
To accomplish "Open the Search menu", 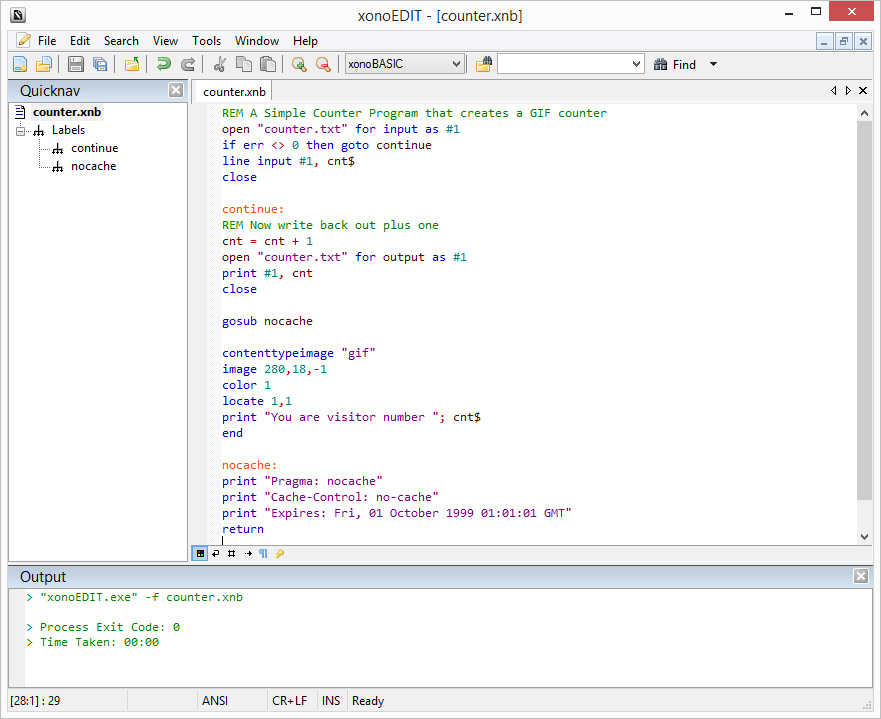I will click(121, 41).
